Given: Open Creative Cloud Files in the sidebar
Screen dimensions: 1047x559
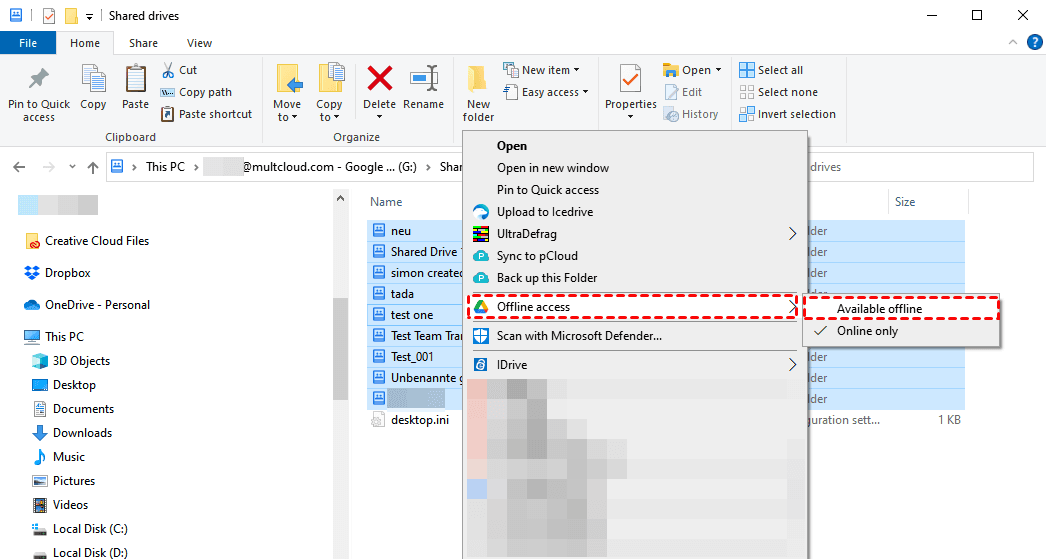Looking at the screenshot, I should 87,241.
